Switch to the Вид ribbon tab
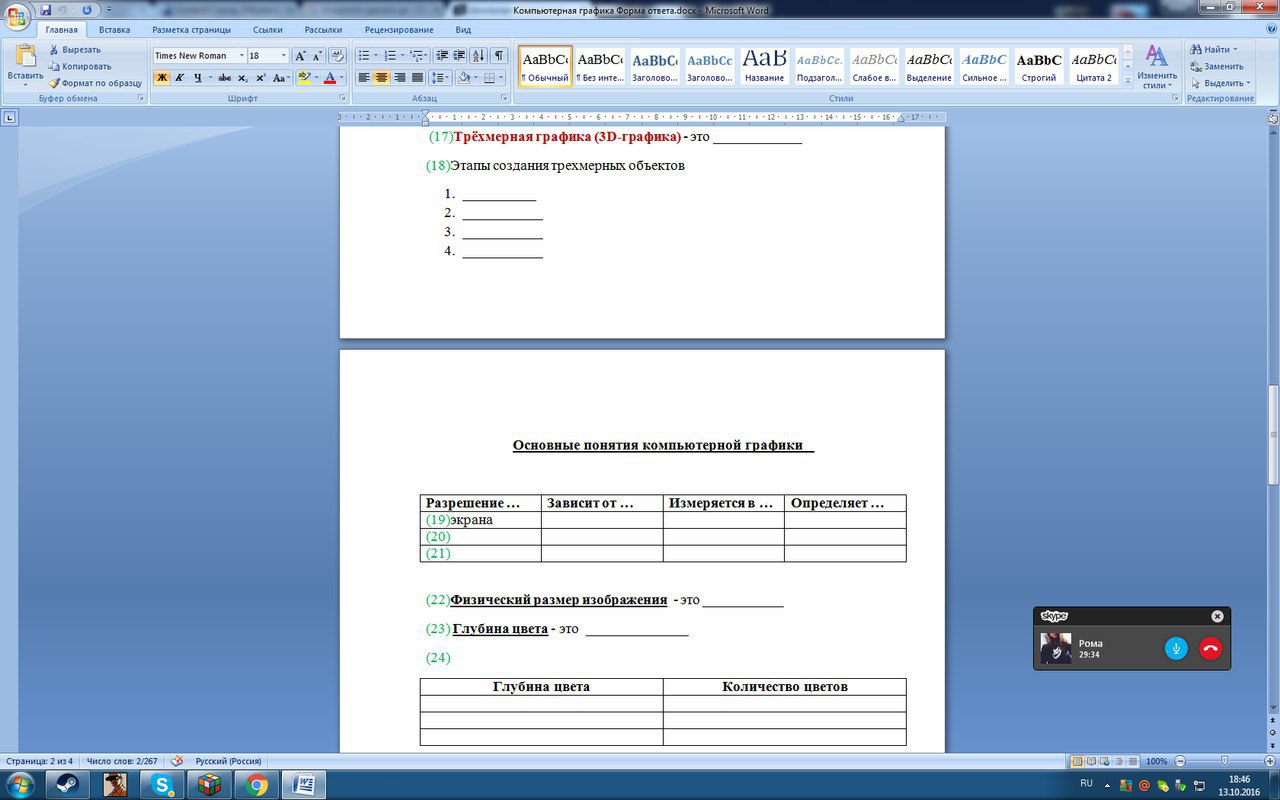This screenshot has width=1280, height=800. click(463, 30)
